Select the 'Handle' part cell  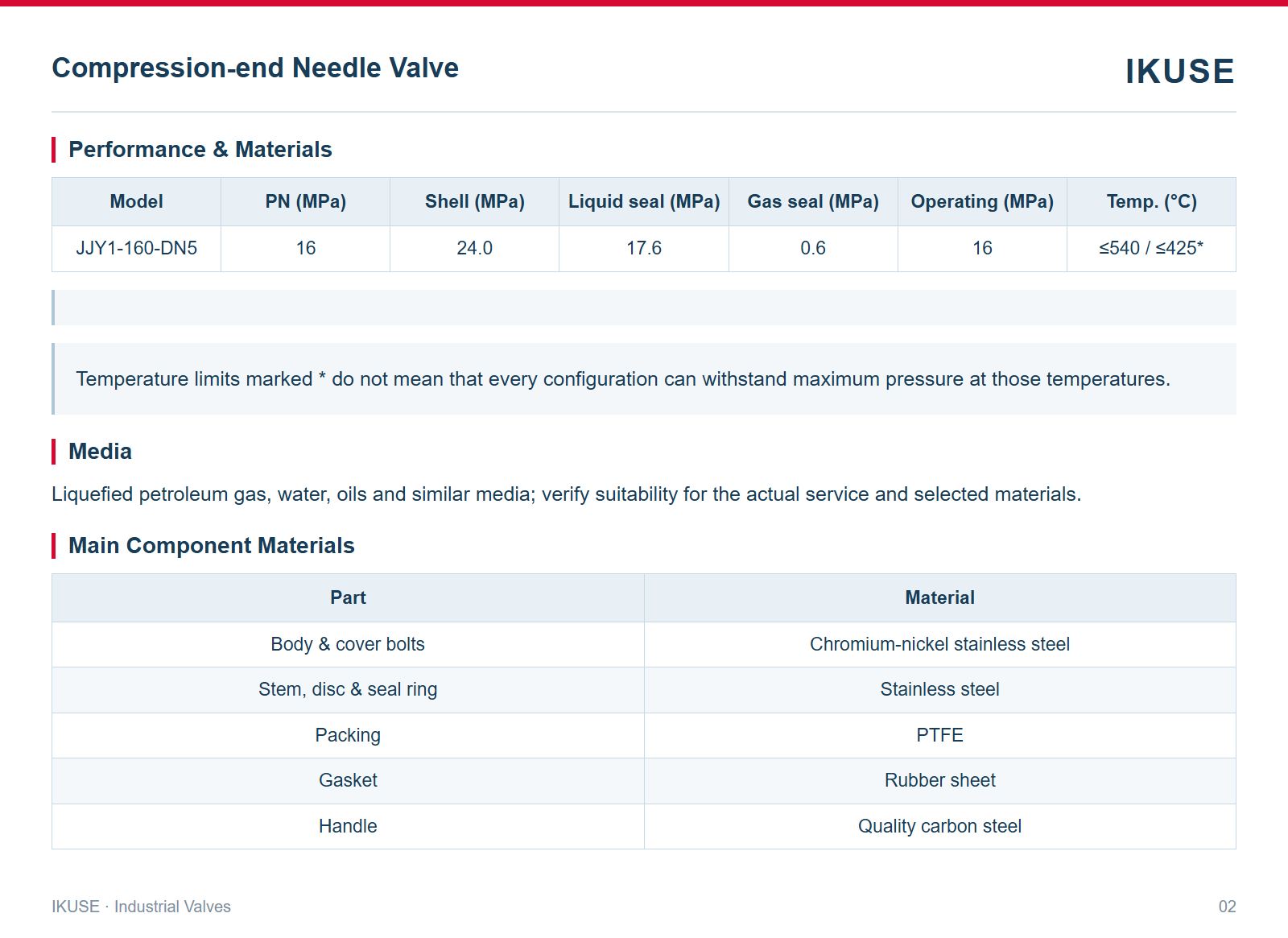point(348,826)
